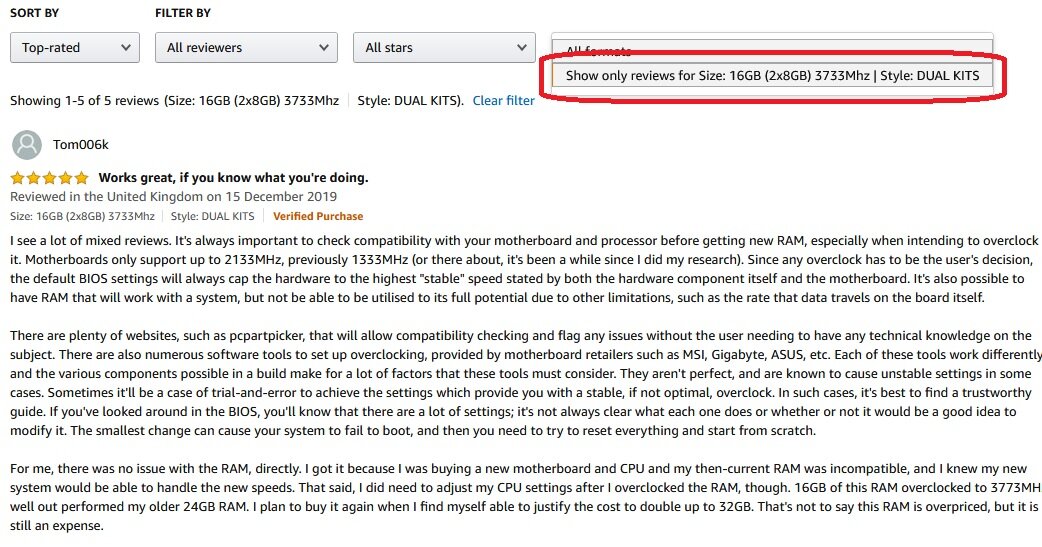1042x547 pixels.
Task: Click paragraph starting "There are plenty of websites"
Action: pyautogui.click(x=520, y=383)
